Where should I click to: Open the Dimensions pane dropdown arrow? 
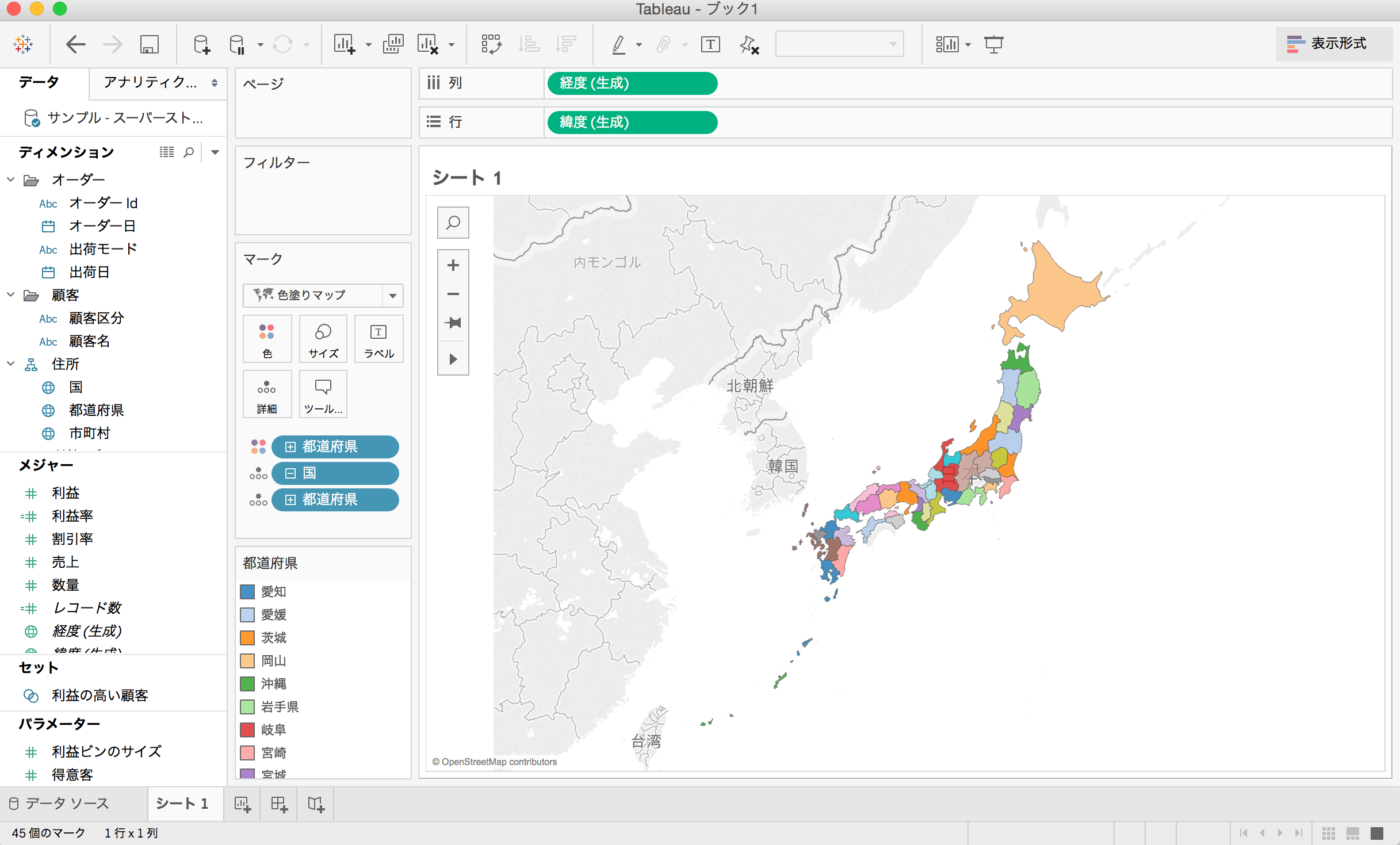pyautogui.click(x=215, y=152)
